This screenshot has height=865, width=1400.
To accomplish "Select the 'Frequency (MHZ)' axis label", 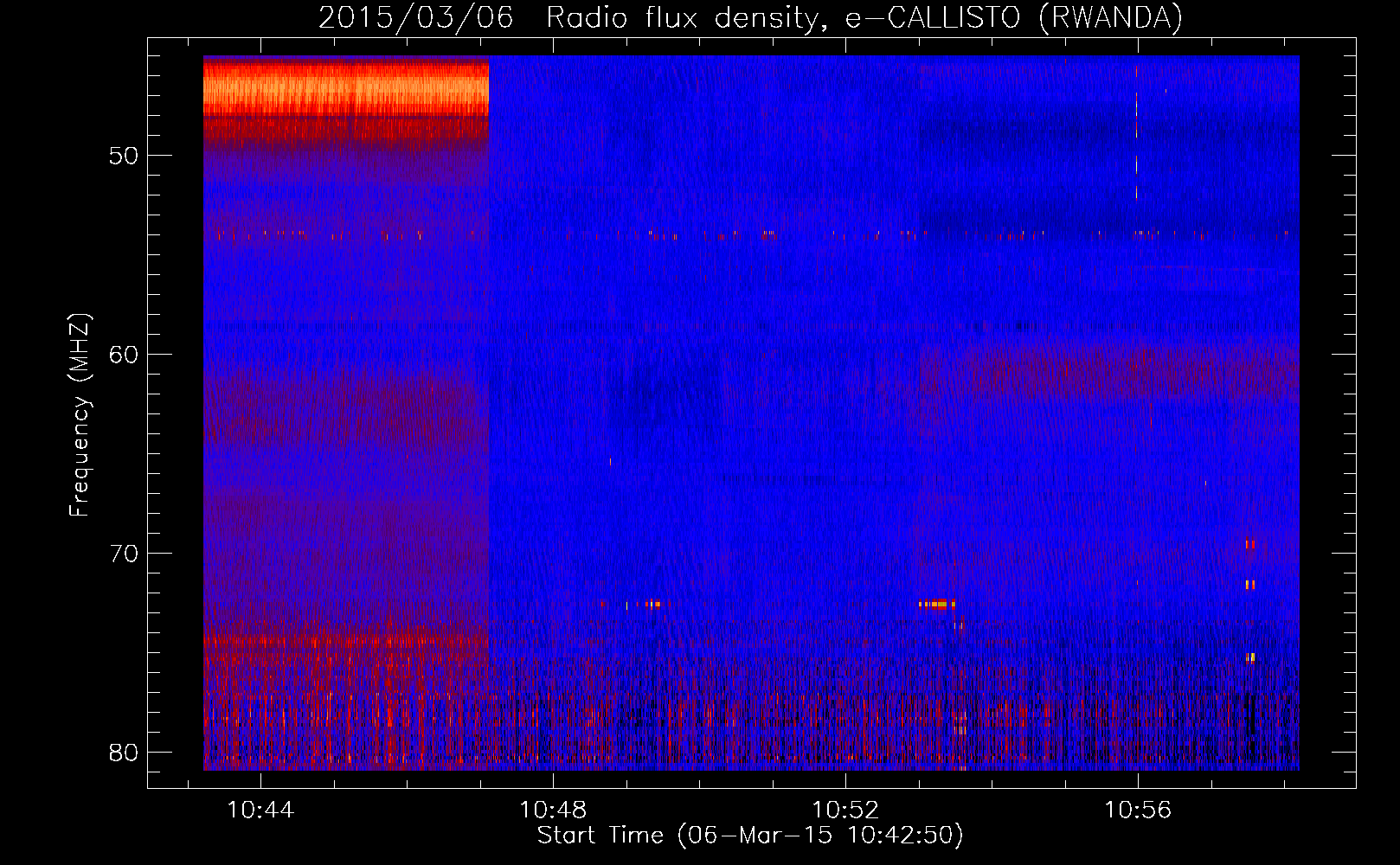I will pyautogui.click(x=80, y=415).
